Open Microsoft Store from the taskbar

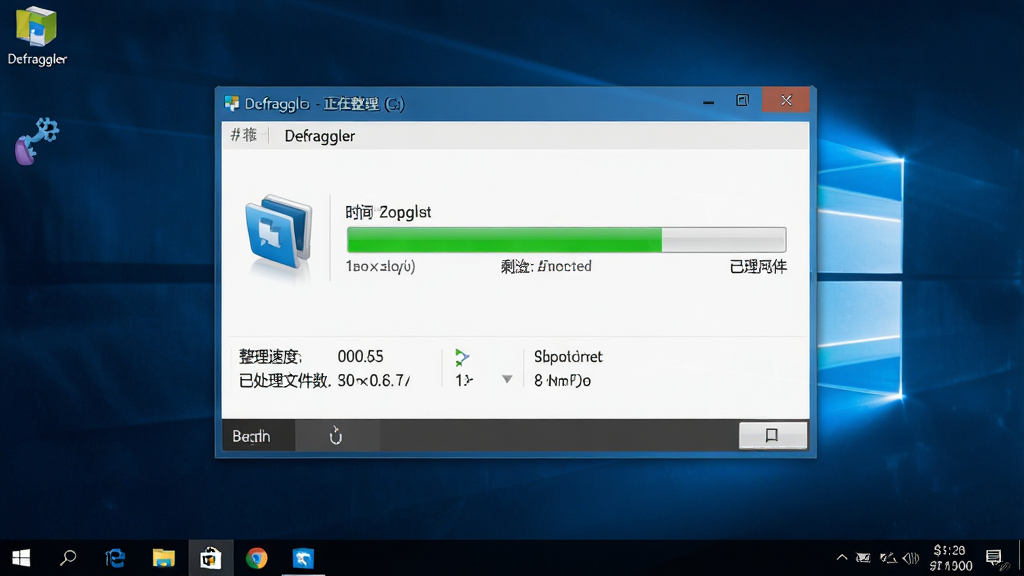[210, 558]
